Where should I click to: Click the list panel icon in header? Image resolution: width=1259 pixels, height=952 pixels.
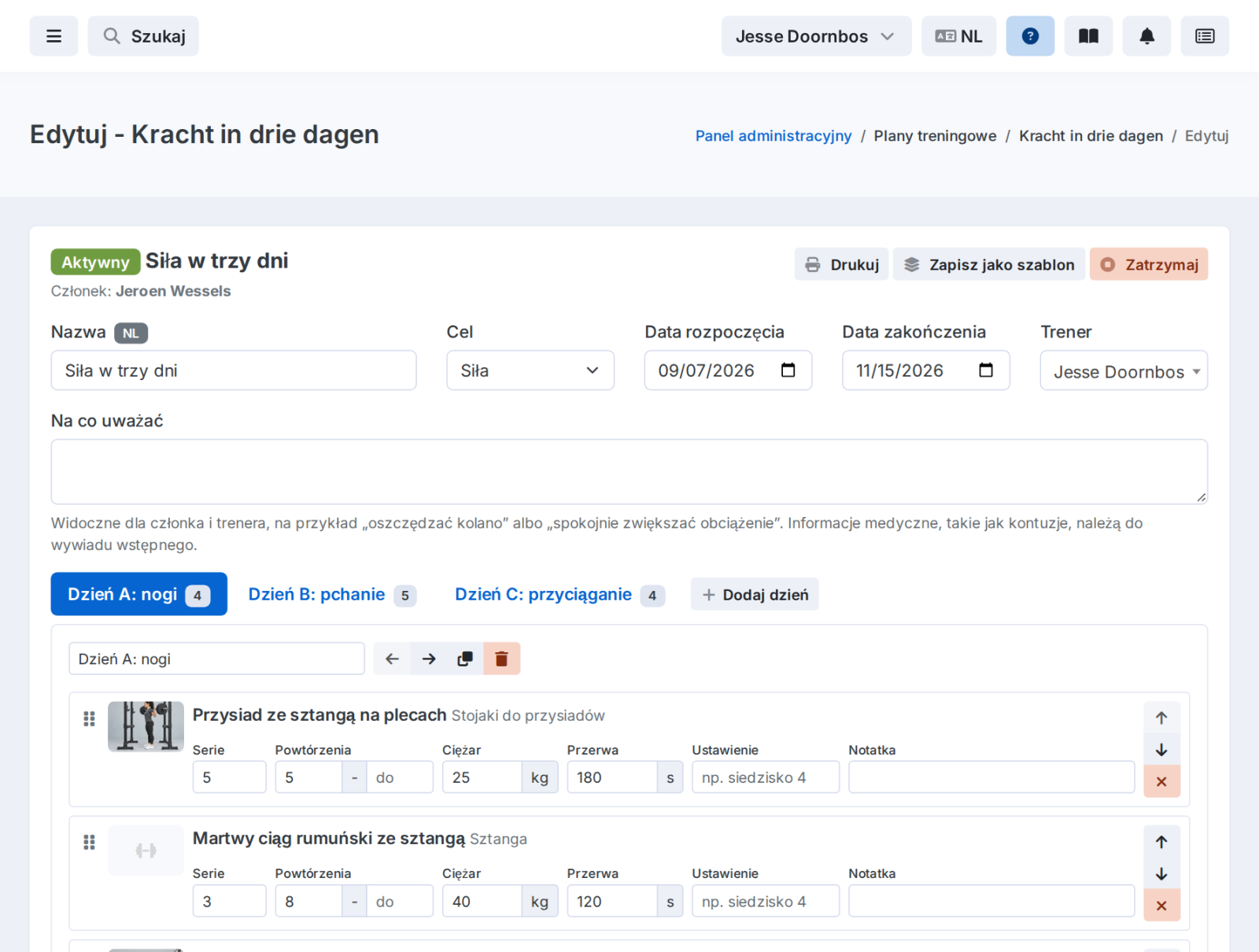pos(1205,36)
